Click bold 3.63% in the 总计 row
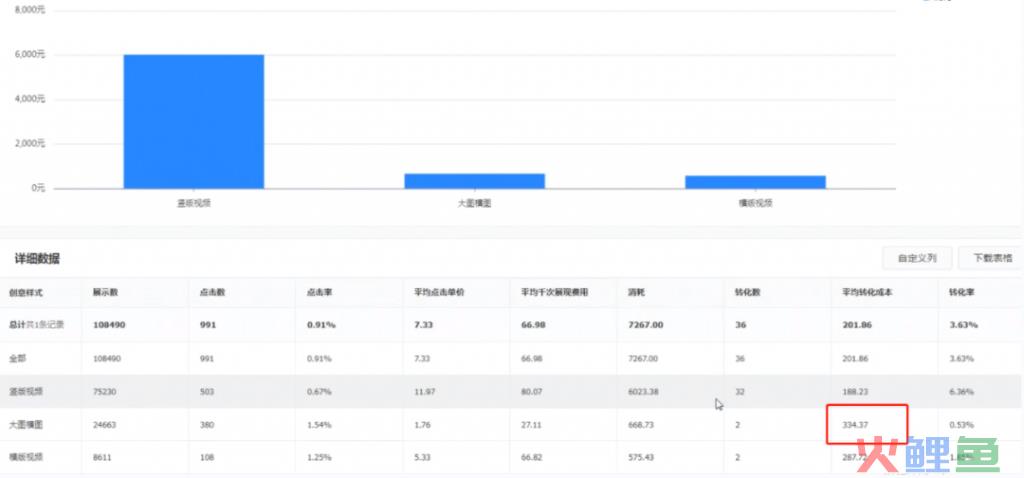This screenshot has width=1024, height=478. (963, 325)
